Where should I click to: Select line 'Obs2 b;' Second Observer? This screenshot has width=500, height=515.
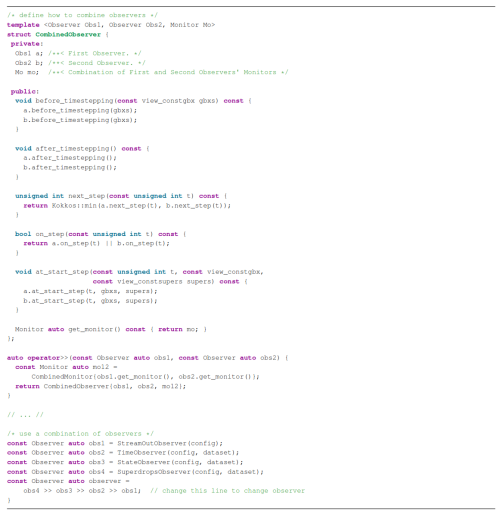80,63
